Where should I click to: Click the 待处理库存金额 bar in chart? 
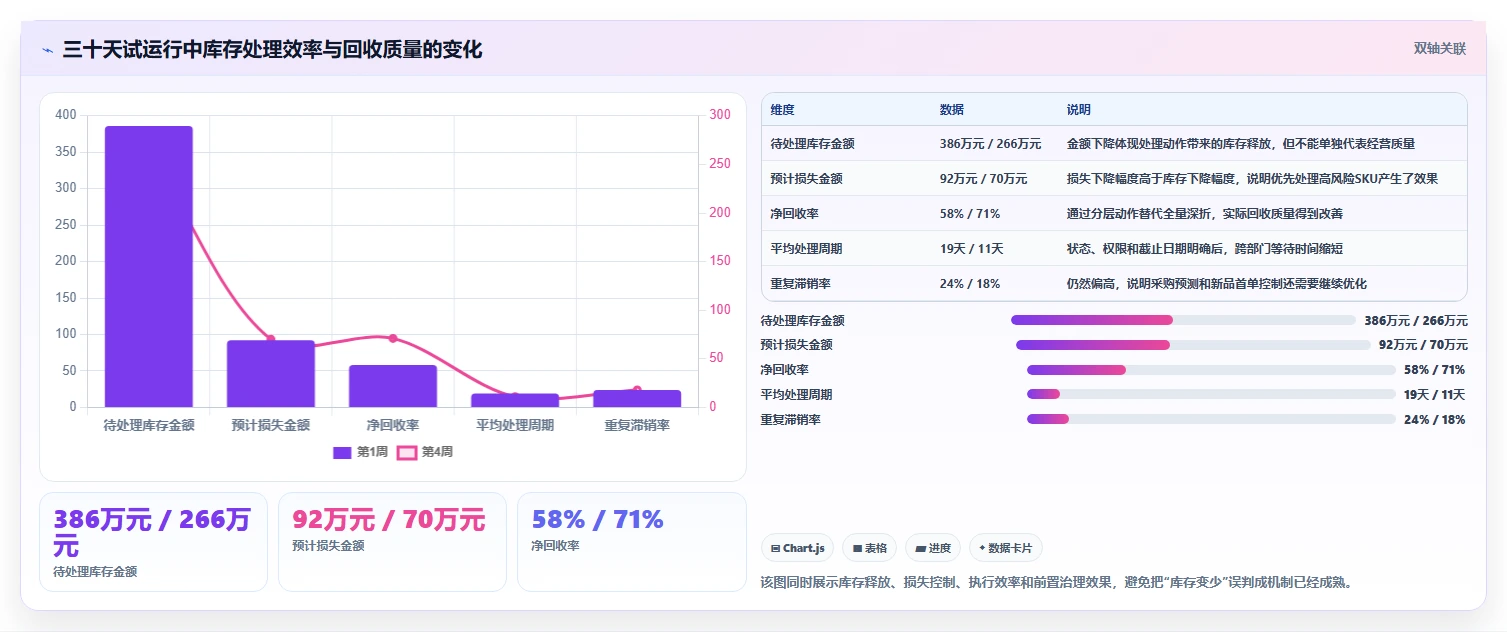click(x=149, y=266)
